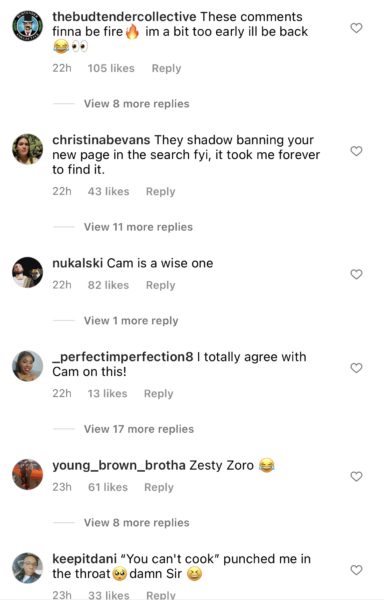Open young_brown_brotha username link
The height and width of the screenshot is (600, 384).
point(119,465)
